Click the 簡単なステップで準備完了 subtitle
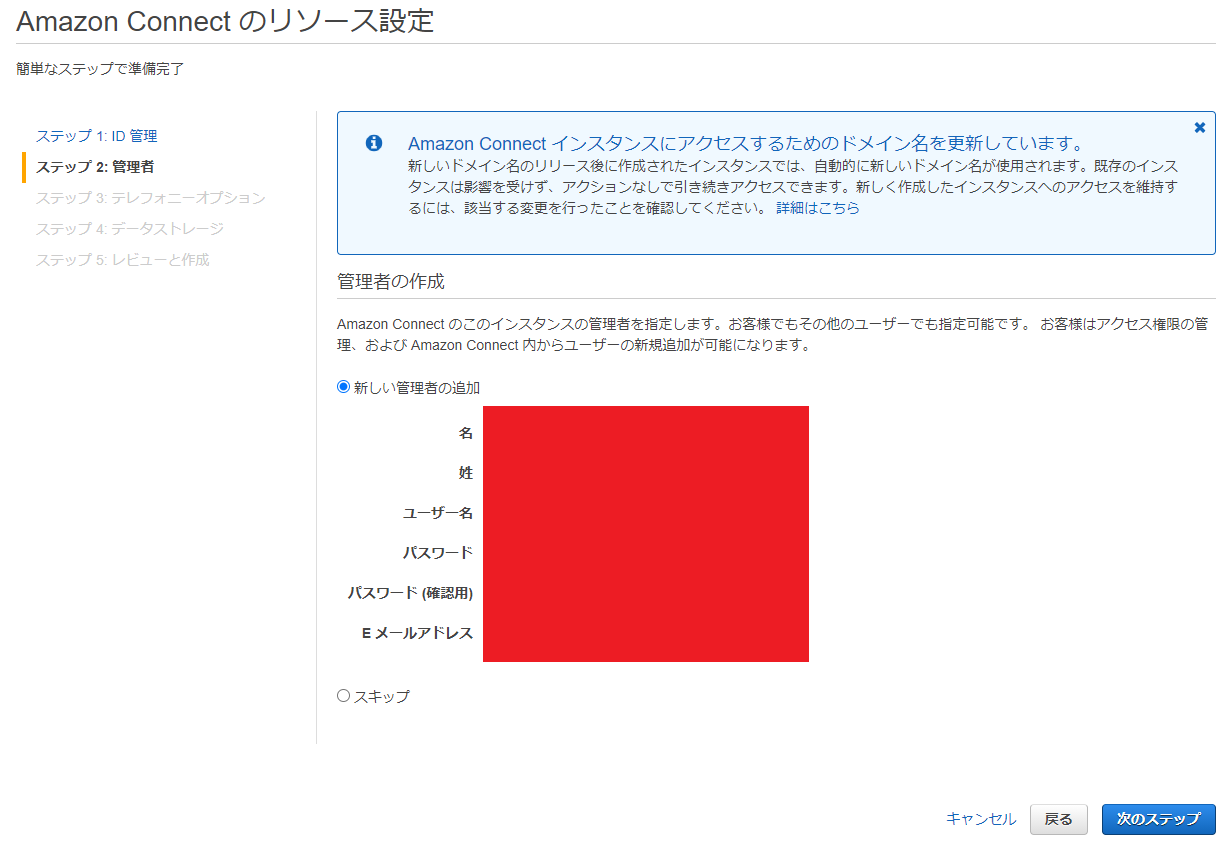Viewport: 1224px width, 845px height. click(x=100, y=69)
